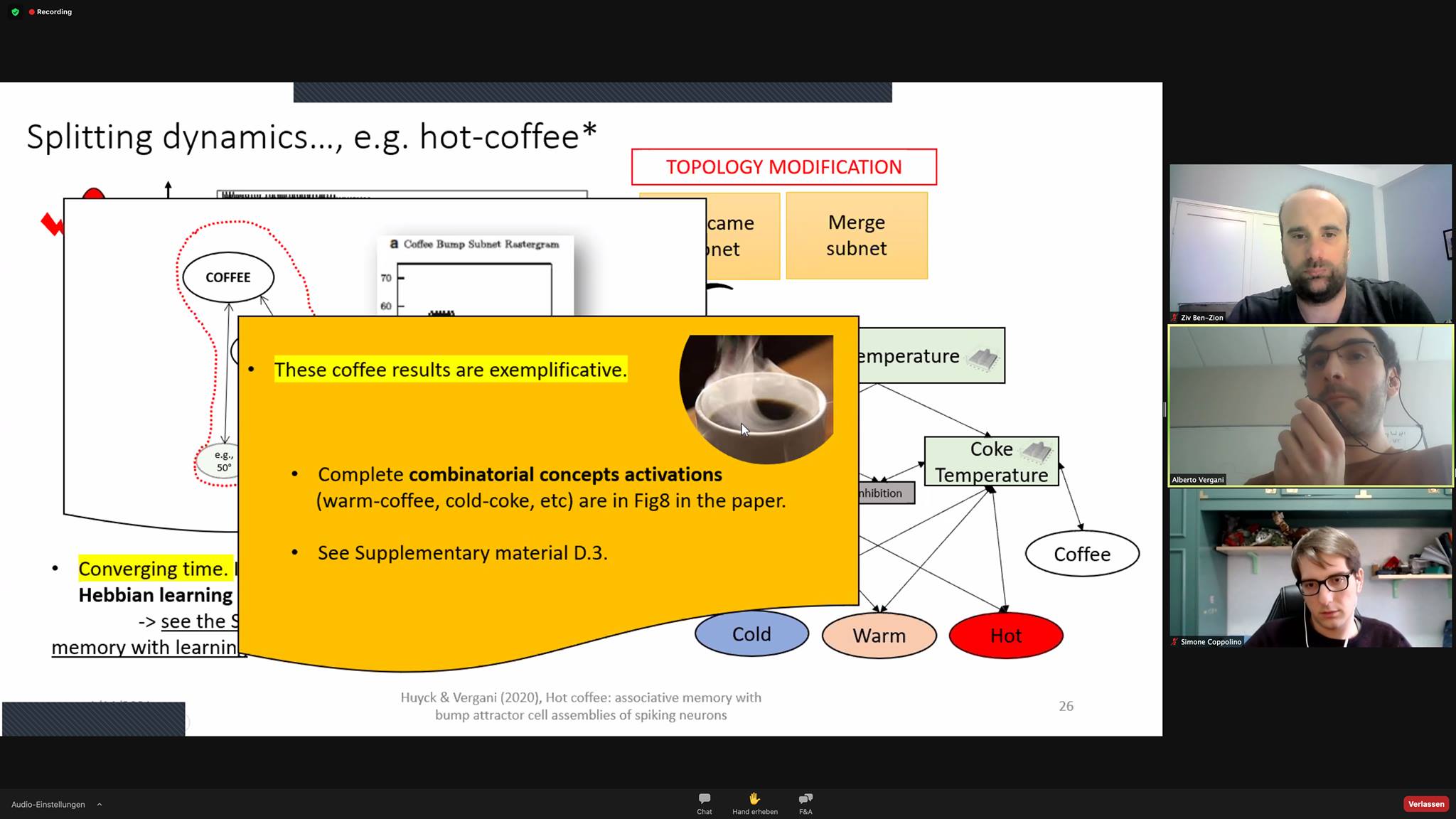Leave the meeting with Verlassen
The height and width of the screenshot is (819, 1456).
[x=1426, y=804]
